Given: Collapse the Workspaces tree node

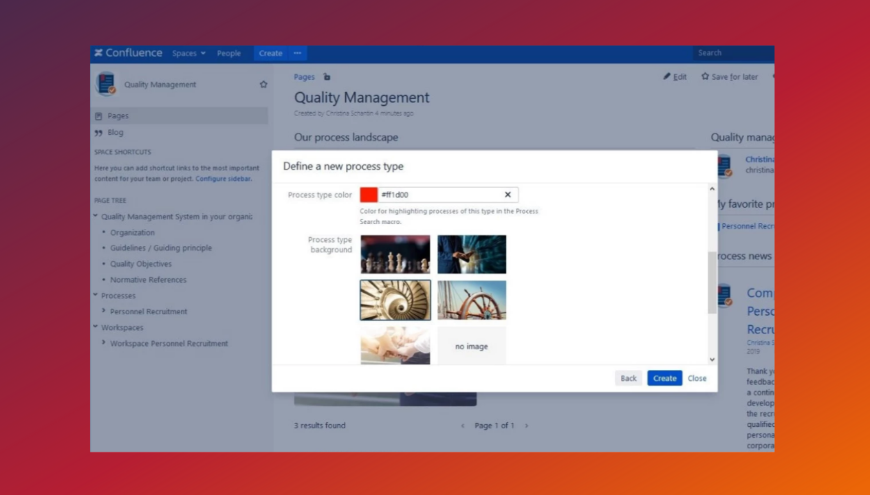Looking at the screenshot, I should coord(95,328).
